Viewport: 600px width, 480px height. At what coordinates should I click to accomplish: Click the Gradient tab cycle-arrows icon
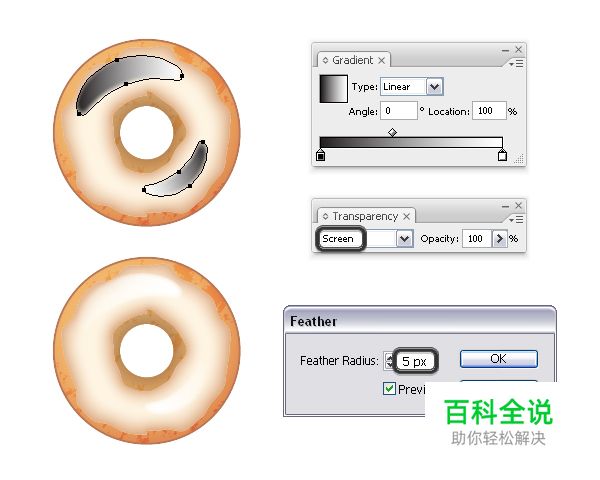[x=325, y=60]
